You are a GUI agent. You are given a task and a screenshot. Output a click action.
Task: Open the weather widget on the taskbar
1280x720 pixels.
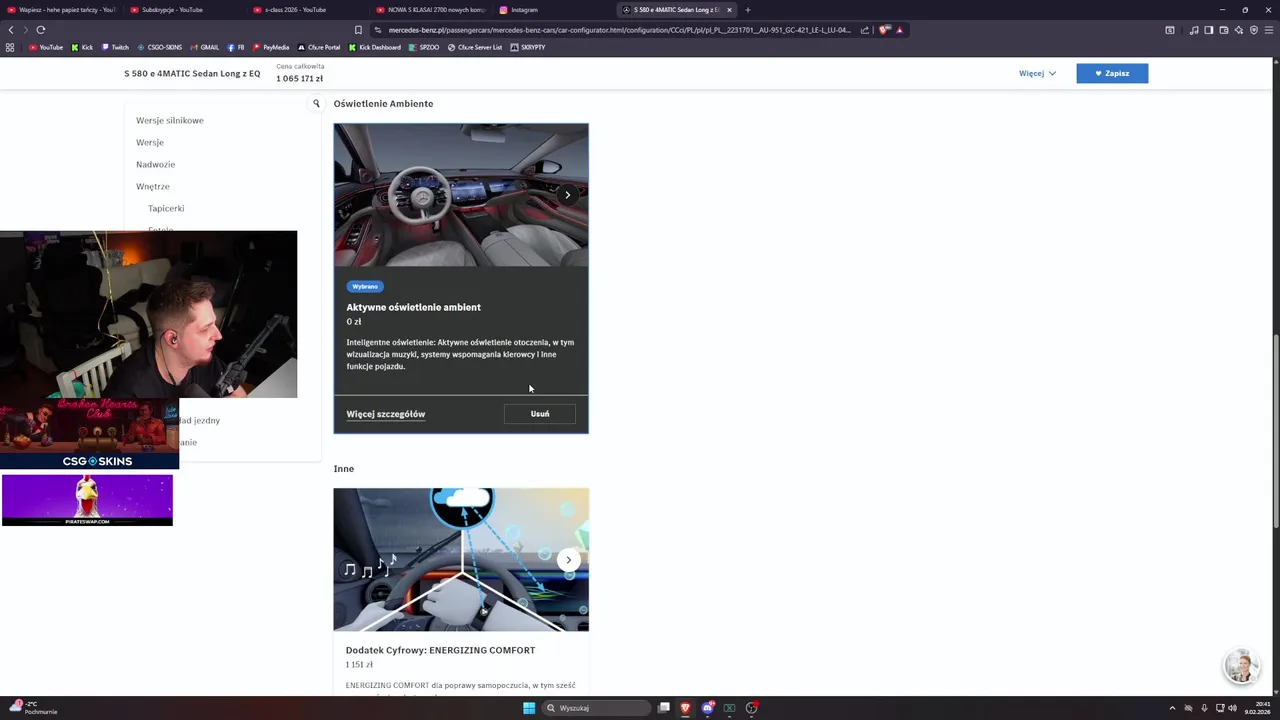click(32, 708)
